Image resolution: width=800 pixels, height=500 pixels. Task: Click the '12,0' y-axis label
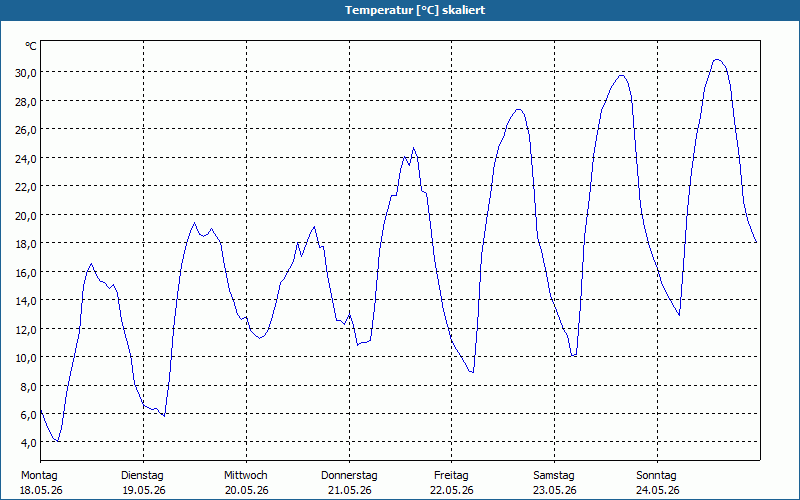pos(26,329)
